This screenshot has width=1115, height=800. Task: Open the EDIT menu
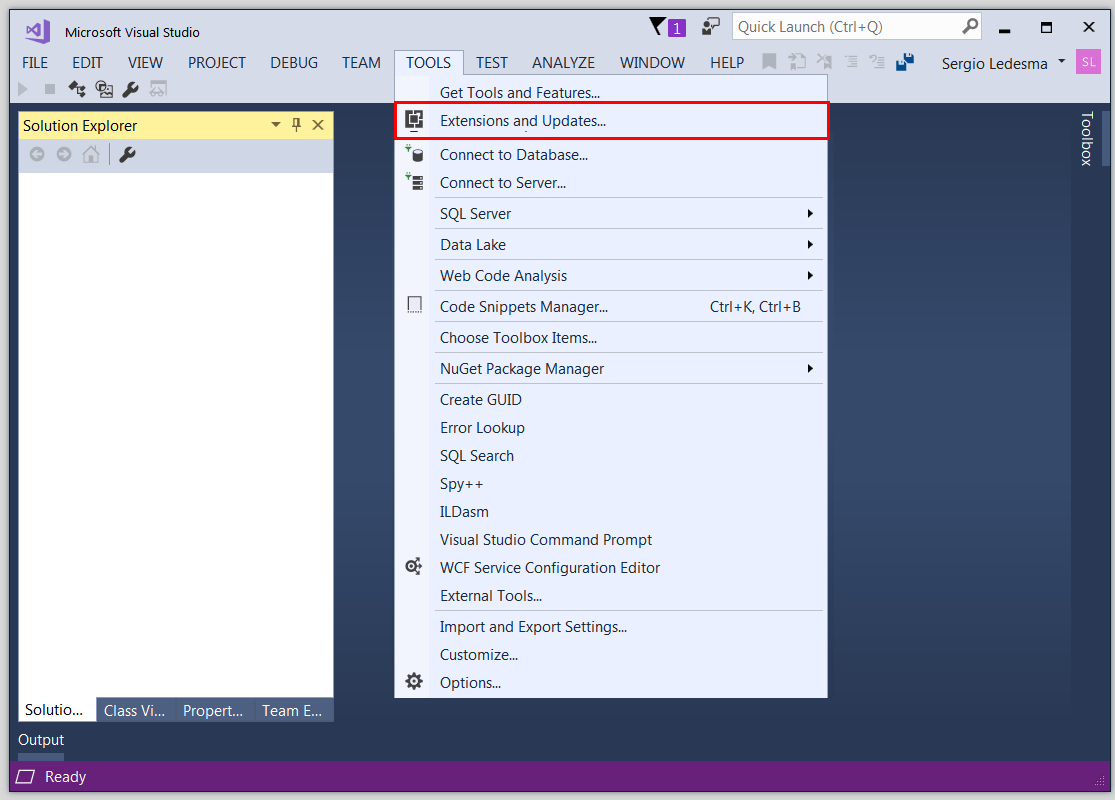87,63
